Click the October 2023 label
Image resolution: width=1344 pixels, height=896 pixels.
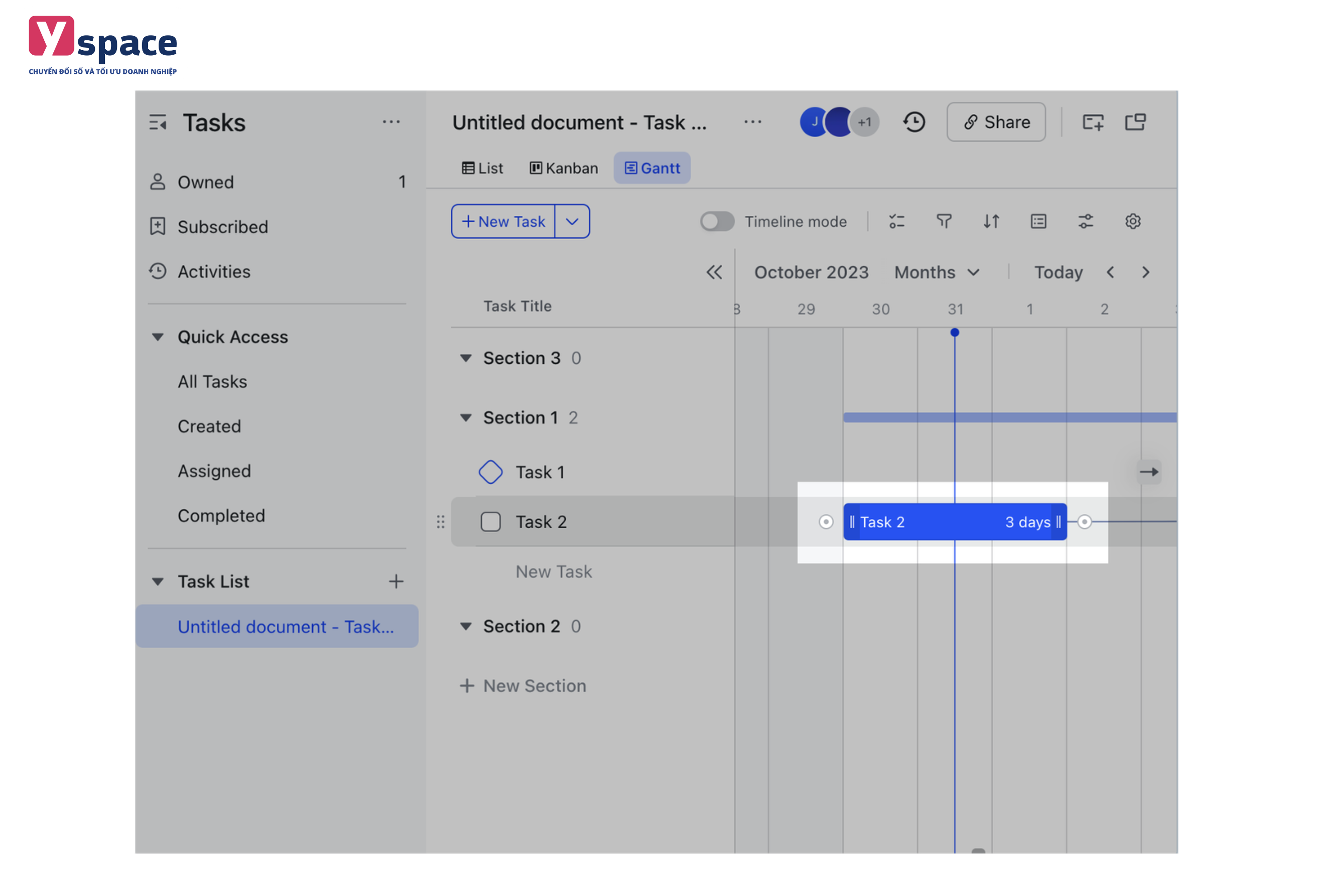(x=811, y=272)
